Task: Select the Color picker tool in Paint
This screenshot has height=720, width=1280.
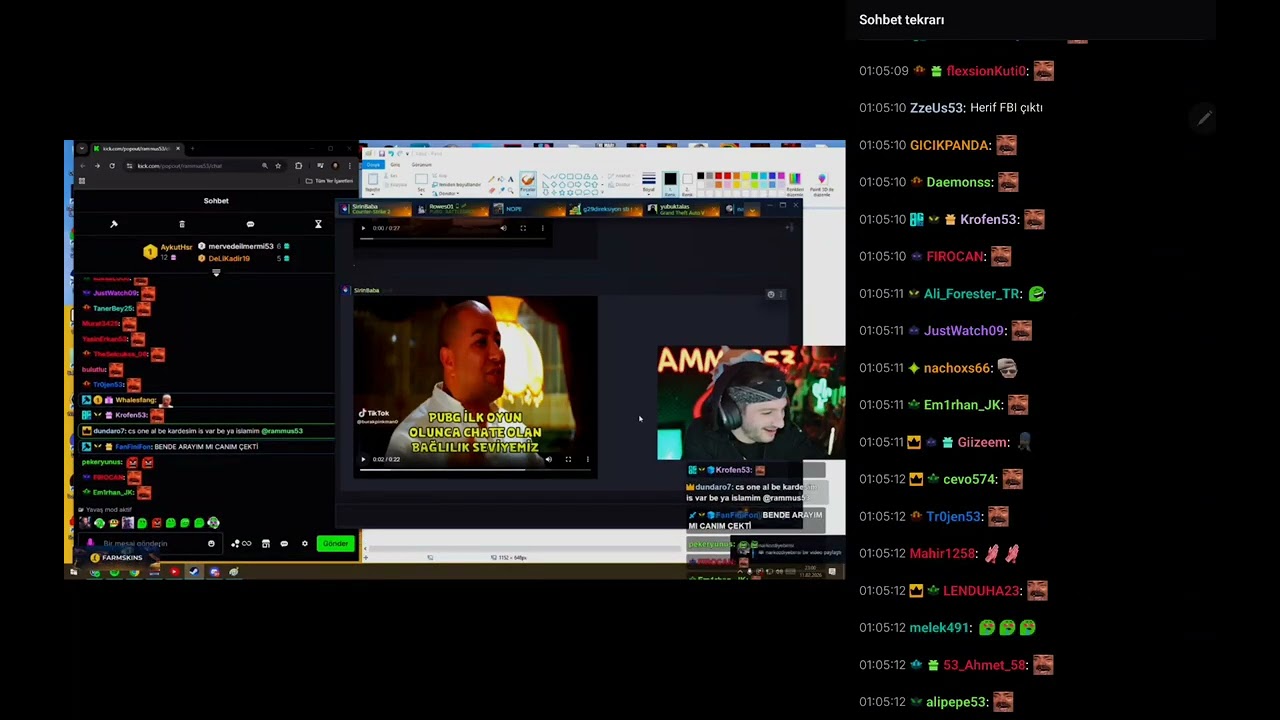Action: click(501, 190)
